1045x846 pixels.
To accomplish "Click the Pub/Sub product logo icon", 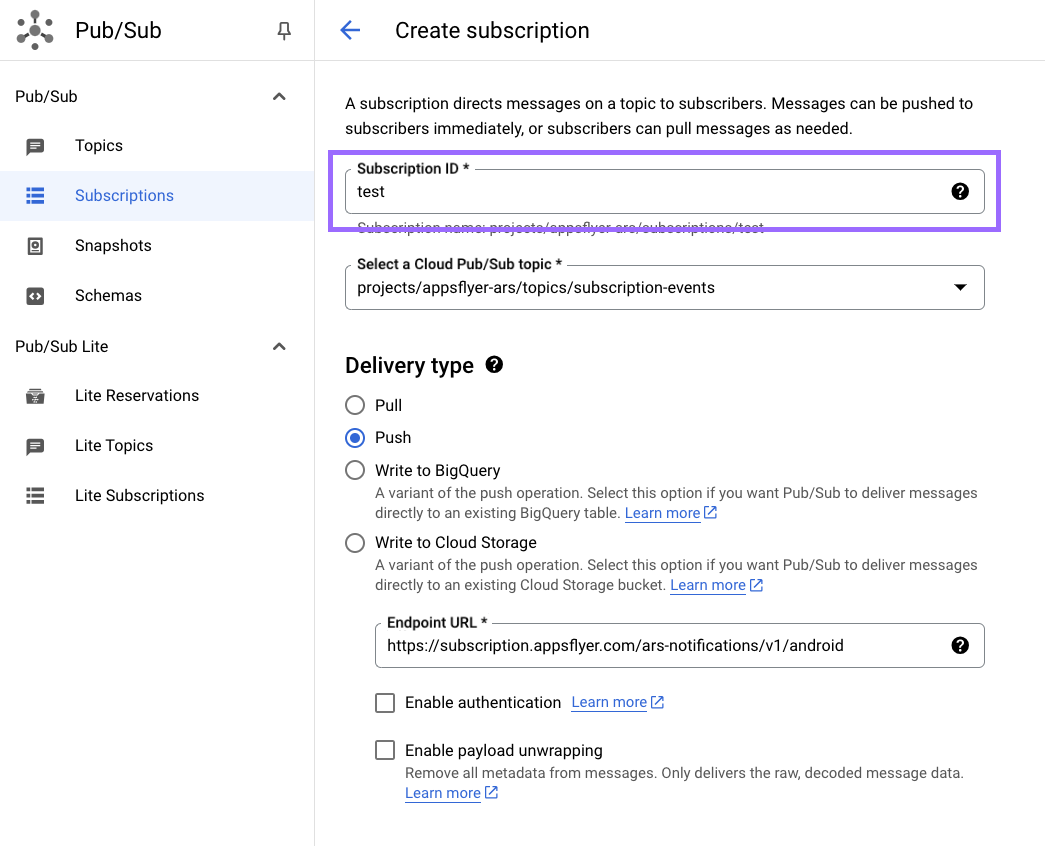I will [x=35, y=30].
